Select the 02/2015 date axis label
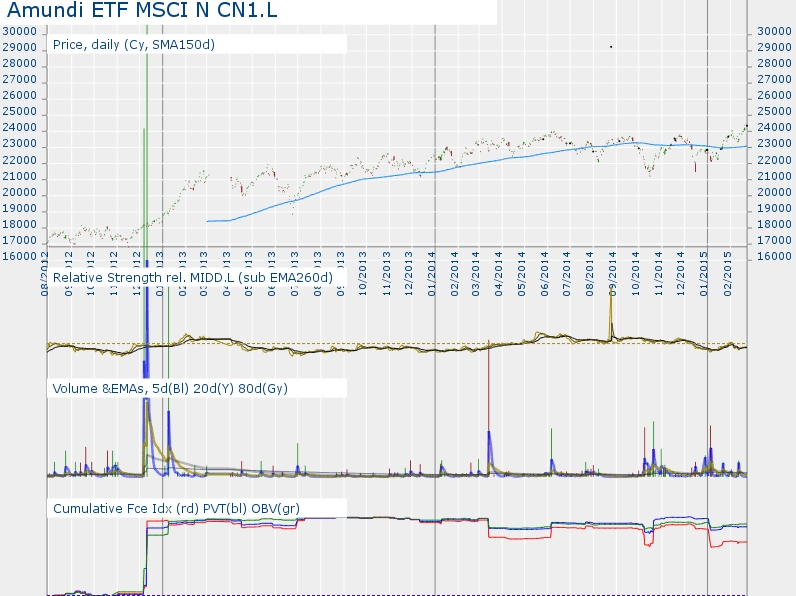The width and height of the screenshot is (796, 596). 727,274
